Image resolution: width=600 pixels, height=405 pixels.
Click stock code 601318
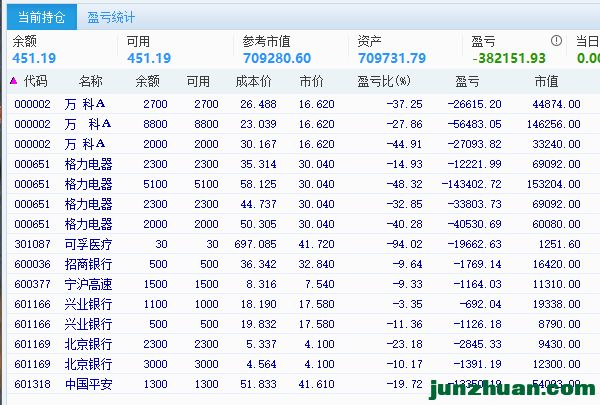pos(32,384)
